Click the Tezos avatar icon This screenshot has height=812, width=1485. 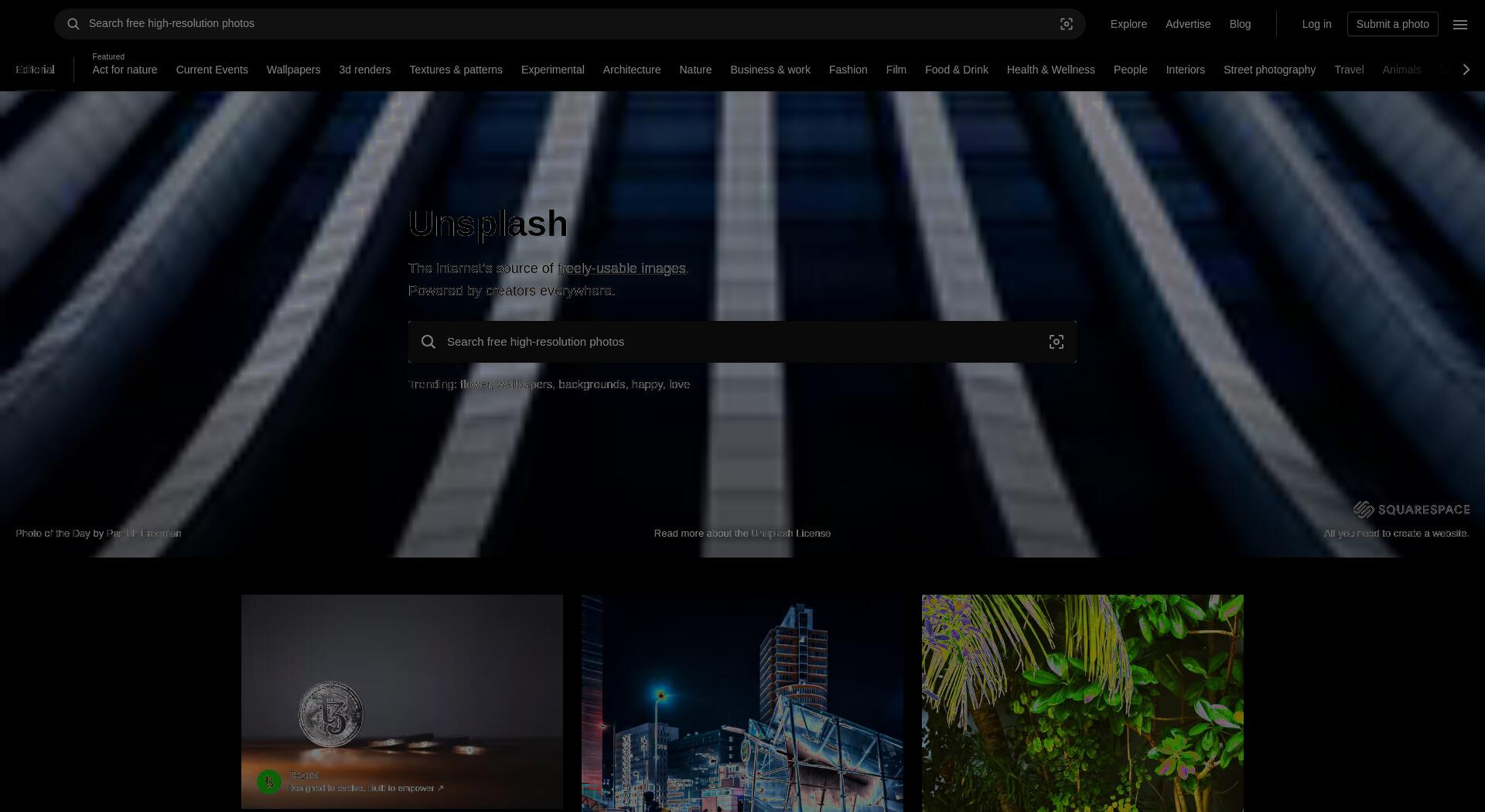[269, 782]
